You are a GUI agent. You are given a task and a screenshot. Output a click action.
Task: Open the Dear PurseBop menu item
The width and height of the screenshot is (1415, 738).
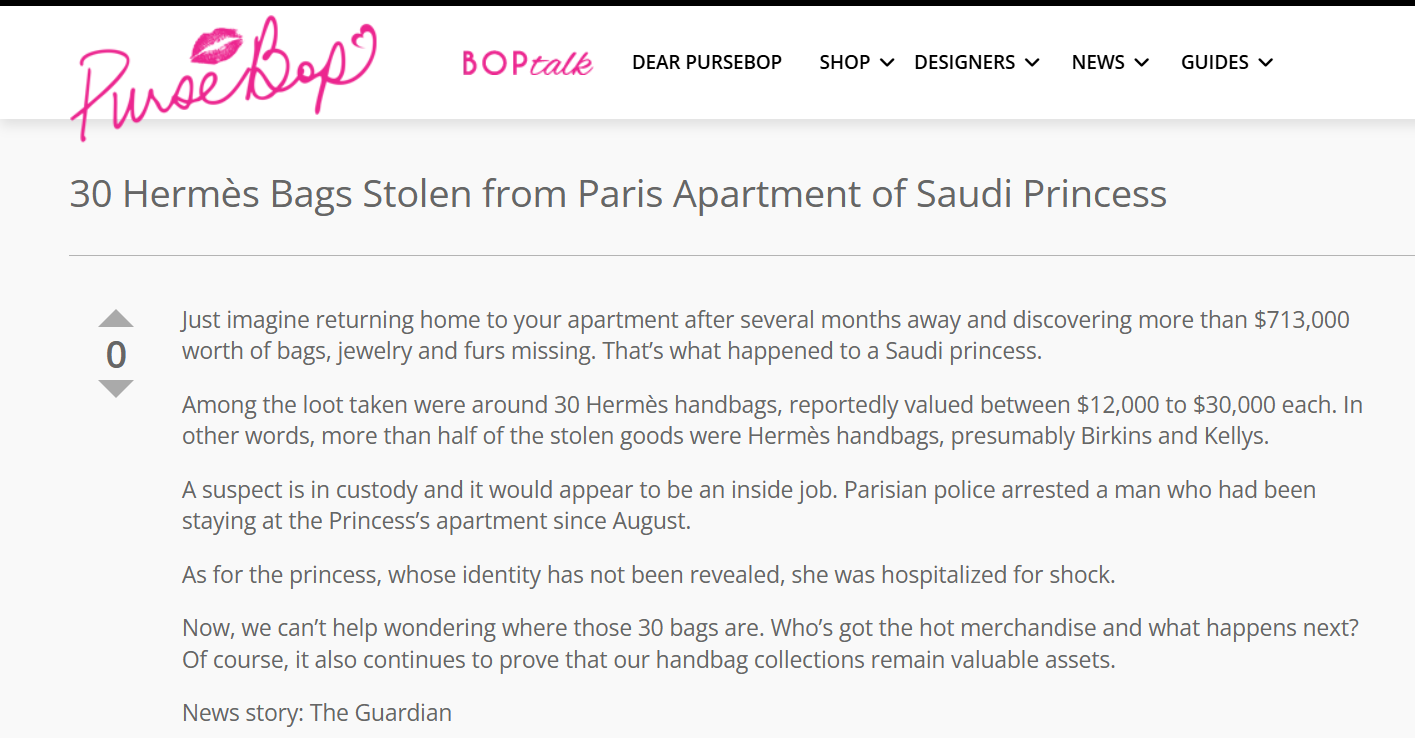707,62
